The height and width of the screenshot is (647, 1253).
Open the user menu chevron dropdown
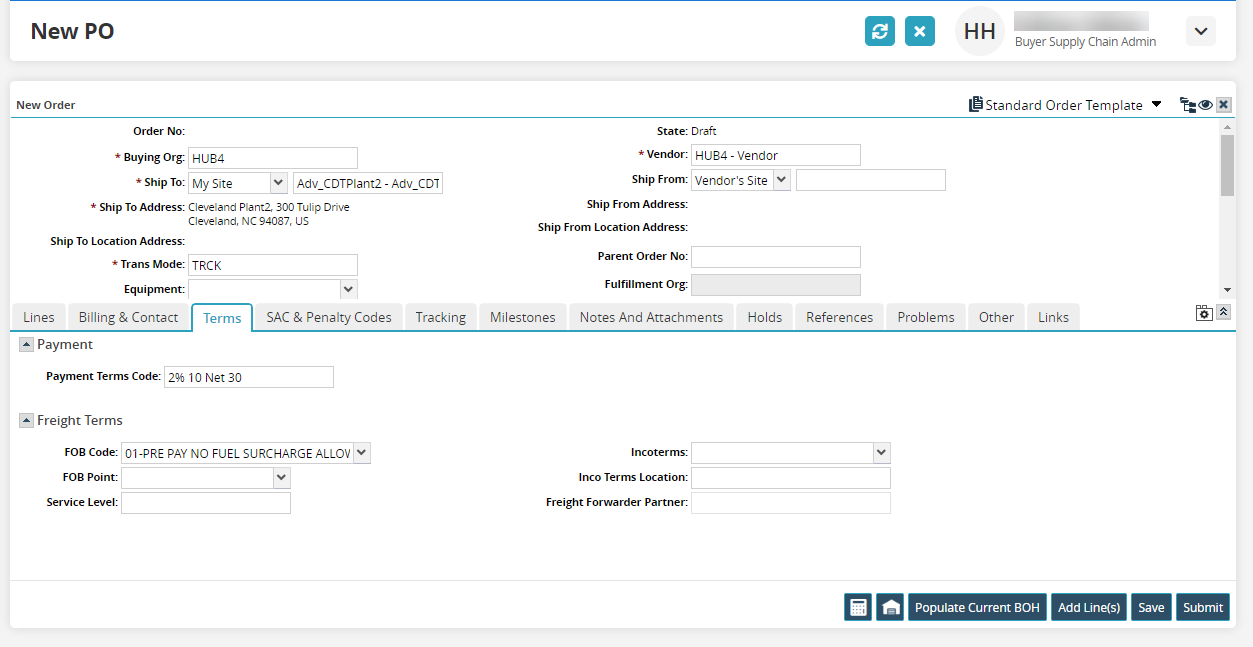click(x=1201, y=31)
